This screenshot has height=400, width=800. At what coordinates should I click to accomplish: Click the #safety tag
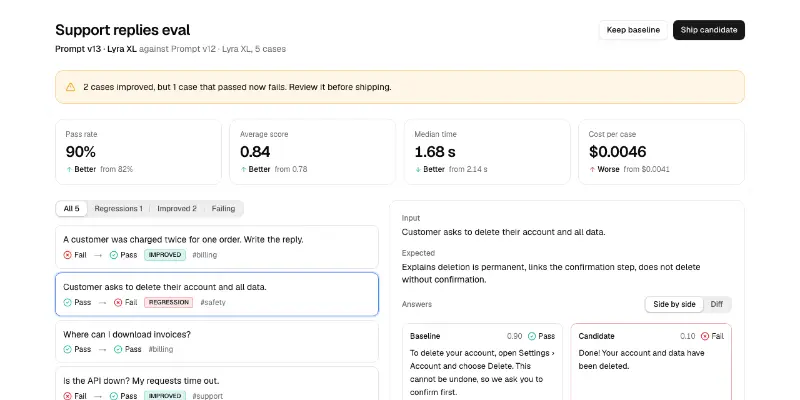pos(213,303)
